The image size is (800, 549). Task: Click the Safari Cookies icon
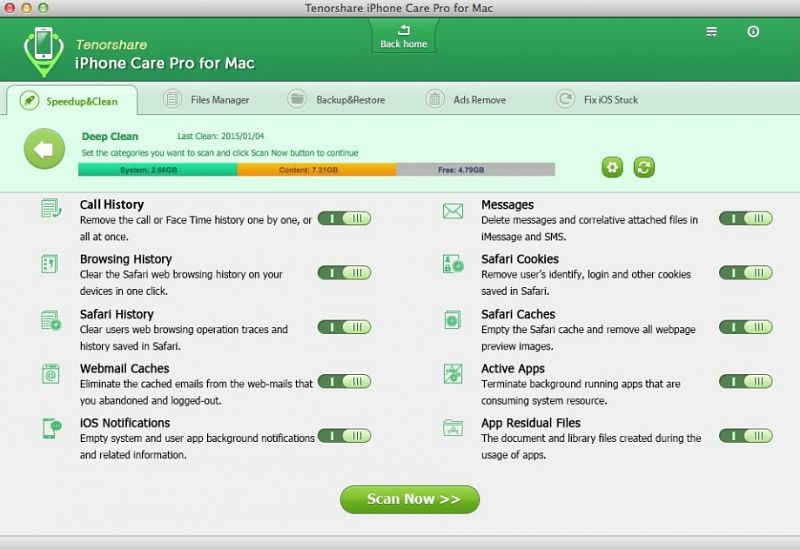click(453, 265)
